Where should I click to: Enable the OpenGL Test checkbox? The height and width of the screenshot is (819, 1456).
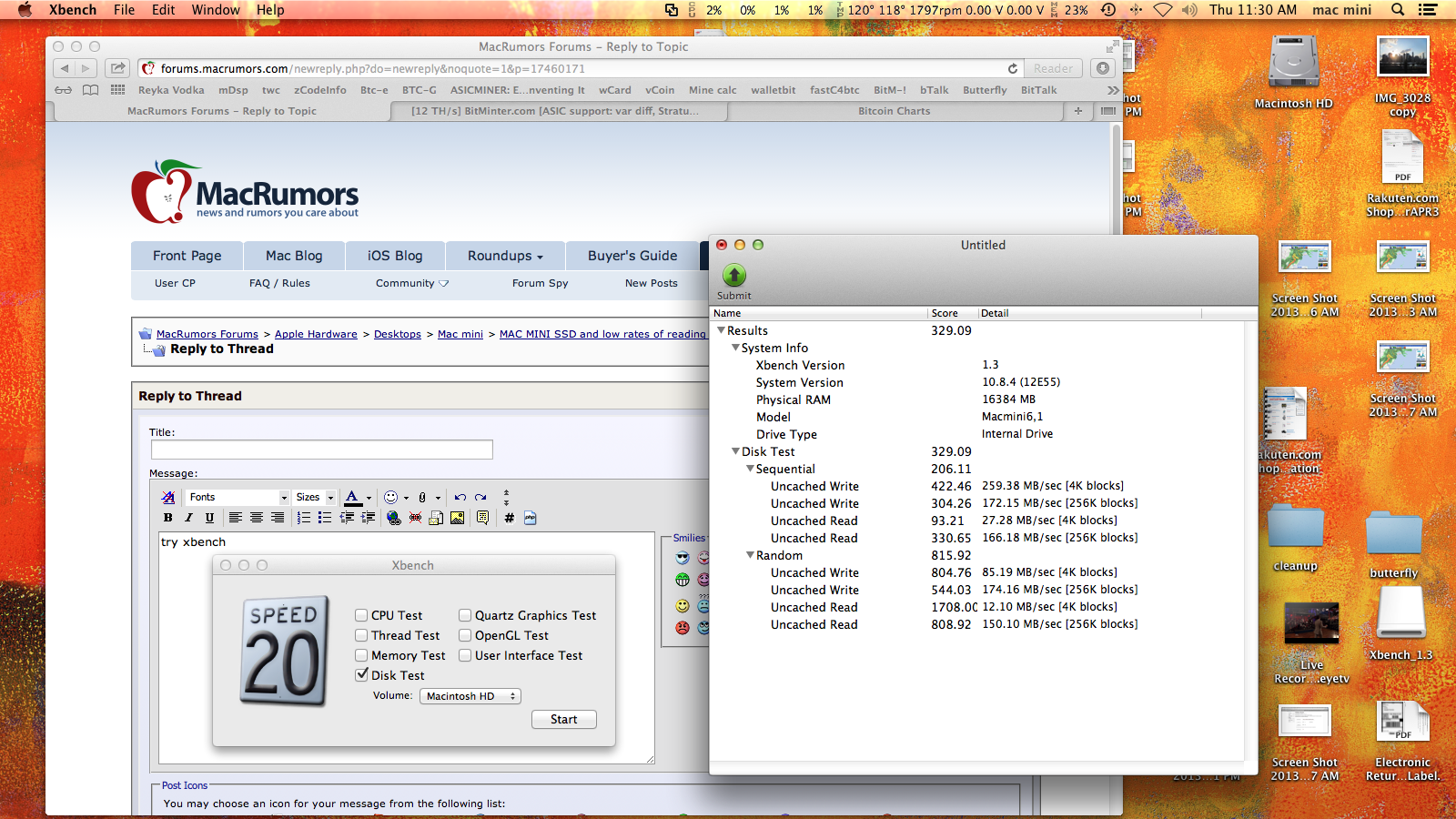click(x=465, y=635)
